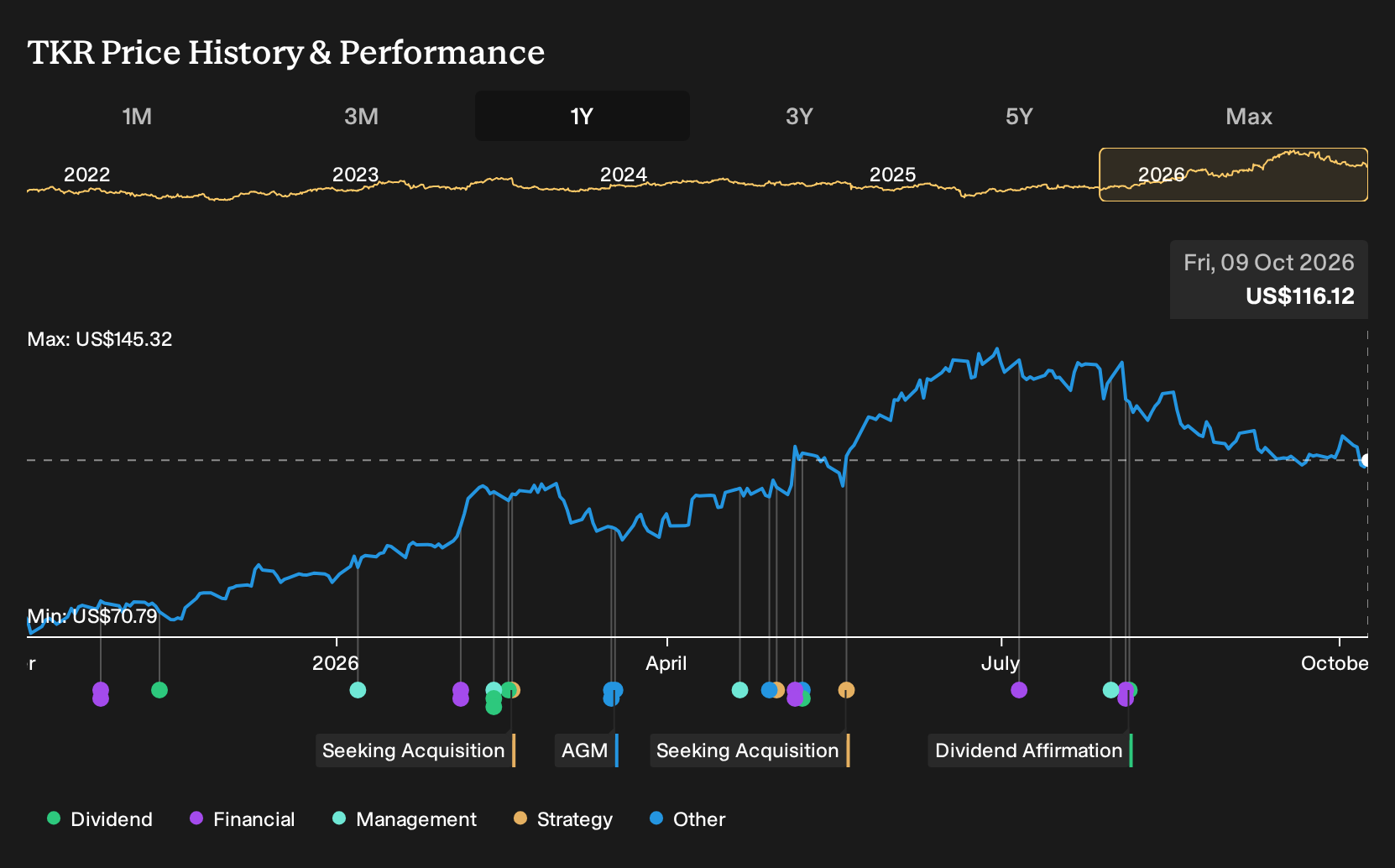Toggle the Management legend filter
Viewport: 1395px width, 868px height.
[x=405, y=819]
